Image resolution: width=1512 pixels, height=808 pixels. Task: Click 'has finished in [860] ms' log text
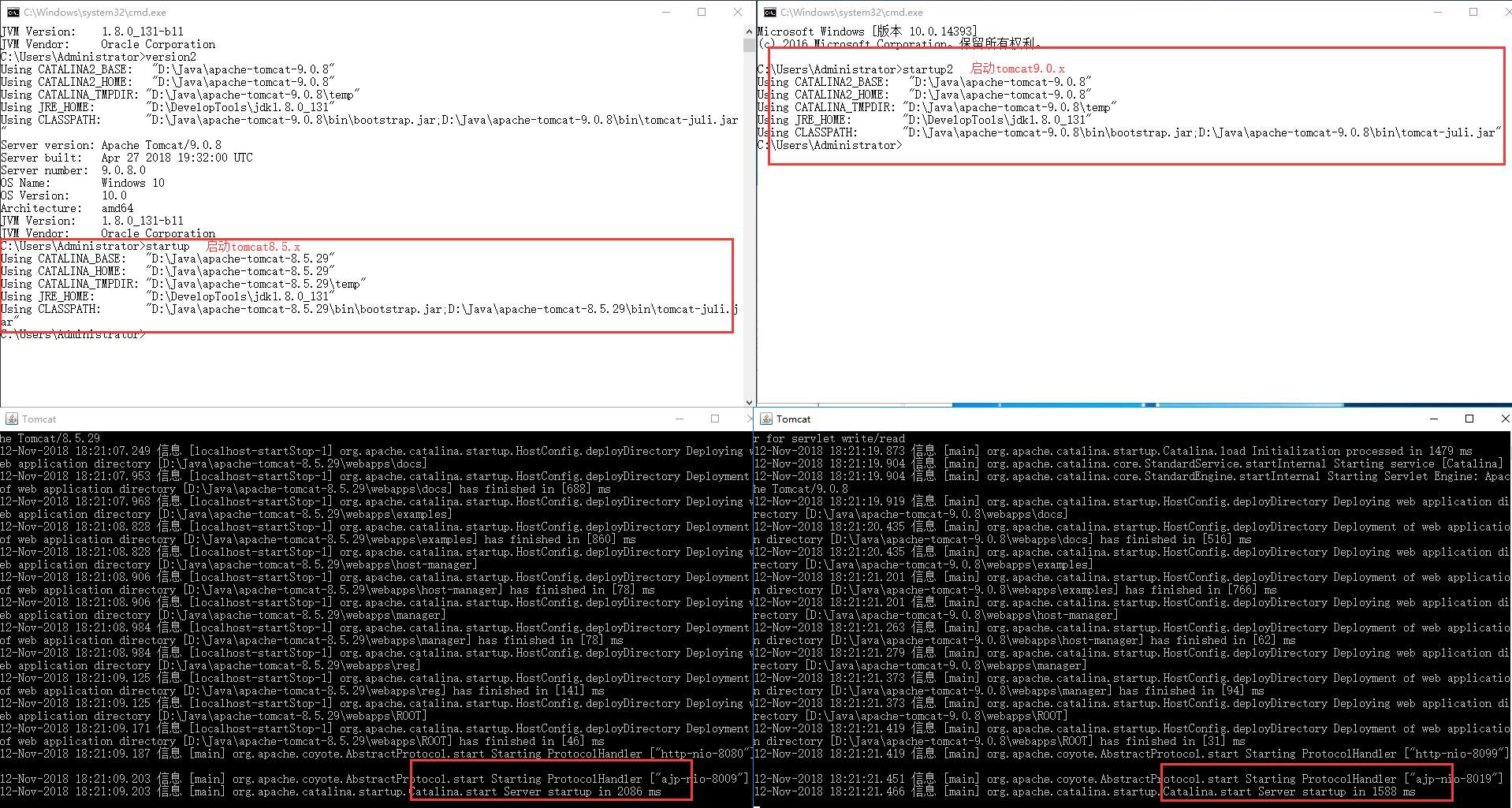coord(560,539)
